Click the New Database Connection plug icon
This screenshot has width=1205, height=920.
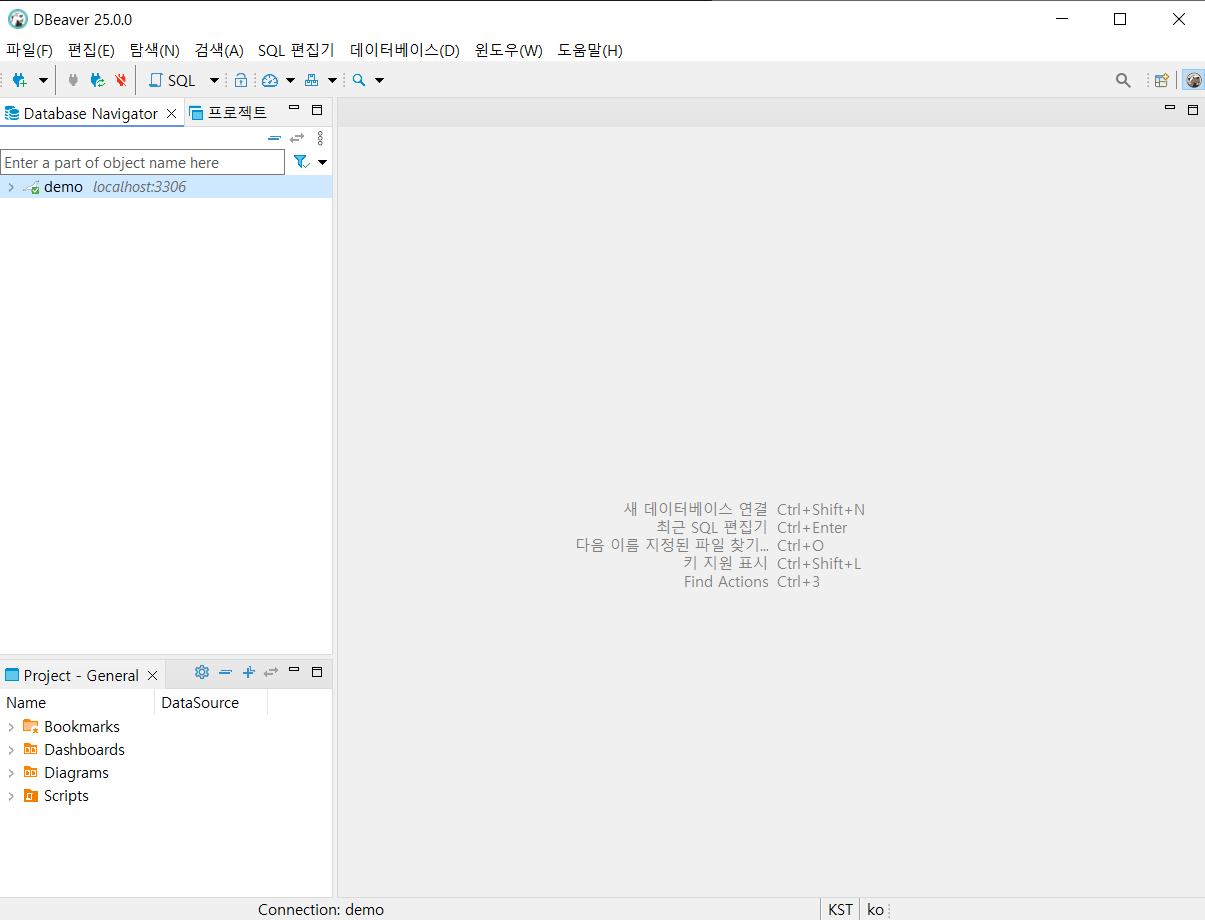point(19,80)
